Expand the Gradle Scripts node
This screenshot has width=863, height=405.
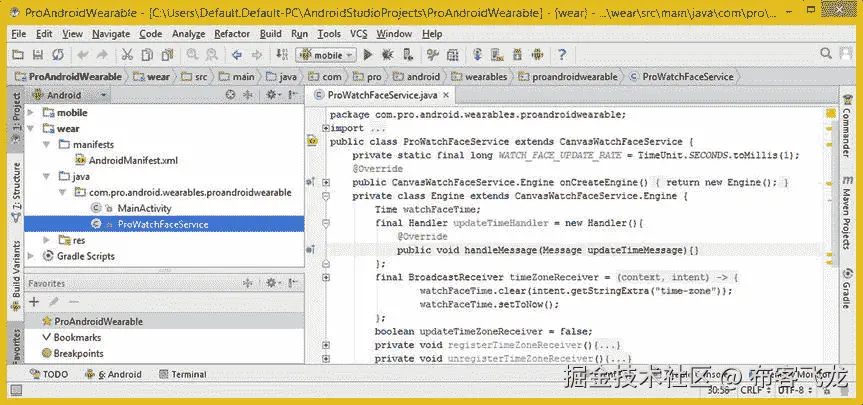(x=31, y=256)
